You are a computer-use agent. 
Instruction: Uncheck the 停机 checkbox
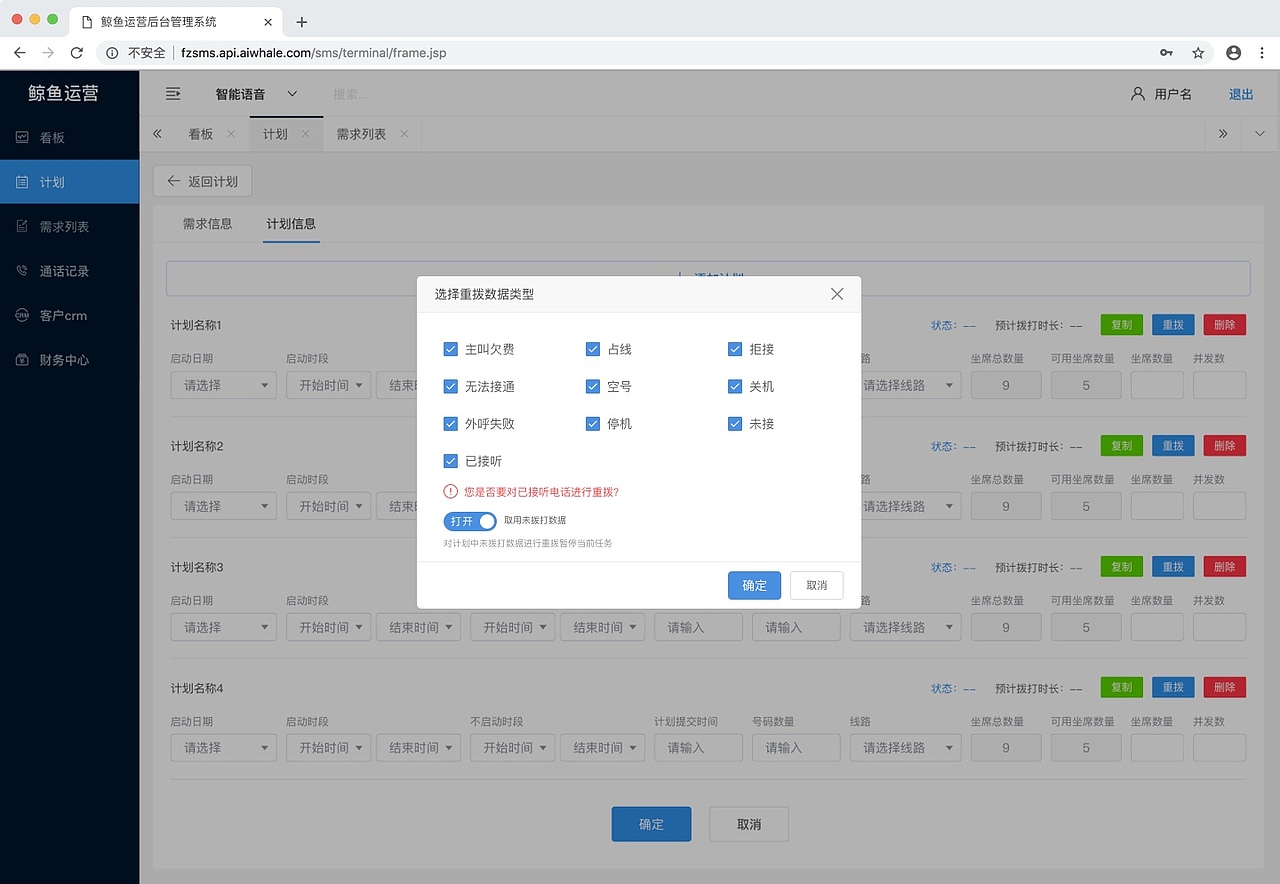tap(593, 423)
